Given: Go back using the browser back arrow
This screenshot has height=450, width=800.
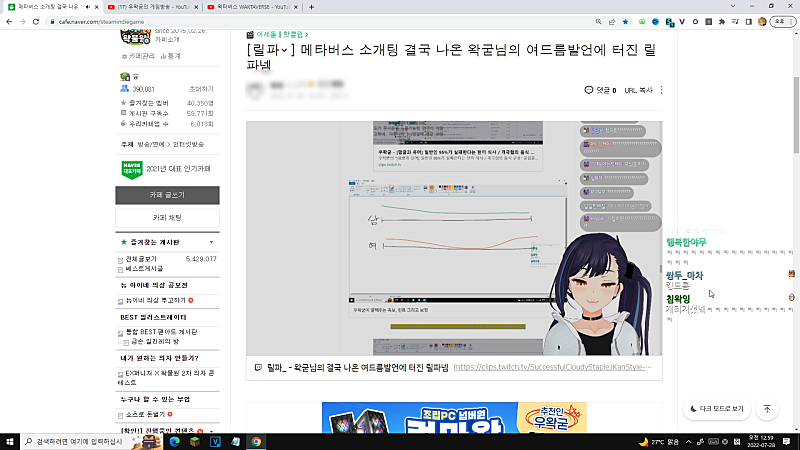Looking at the screenshot, I should click(x=9, y=22).
